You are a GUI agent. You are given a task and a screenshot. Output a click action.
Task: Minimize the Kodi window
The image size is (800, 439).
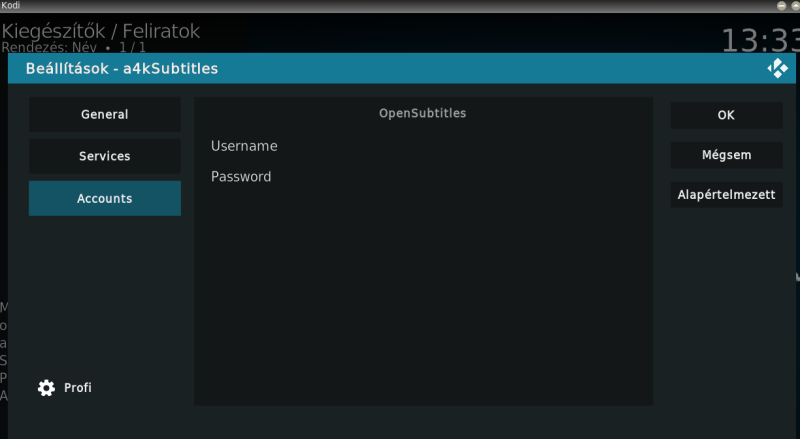(782, 6)
